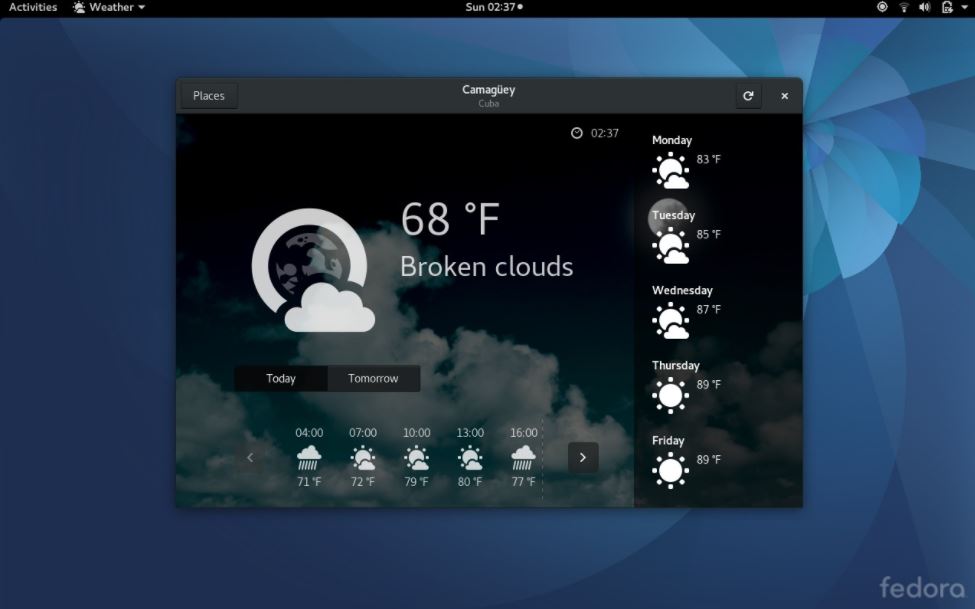
Task: Click the 83 °F Monday temperature
Action: 708,159
